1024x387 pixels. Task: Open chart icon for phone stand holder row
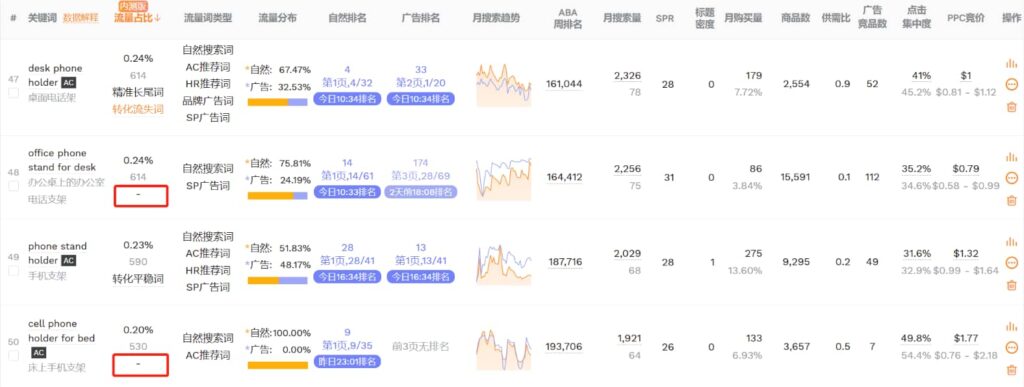point(1012,241)
